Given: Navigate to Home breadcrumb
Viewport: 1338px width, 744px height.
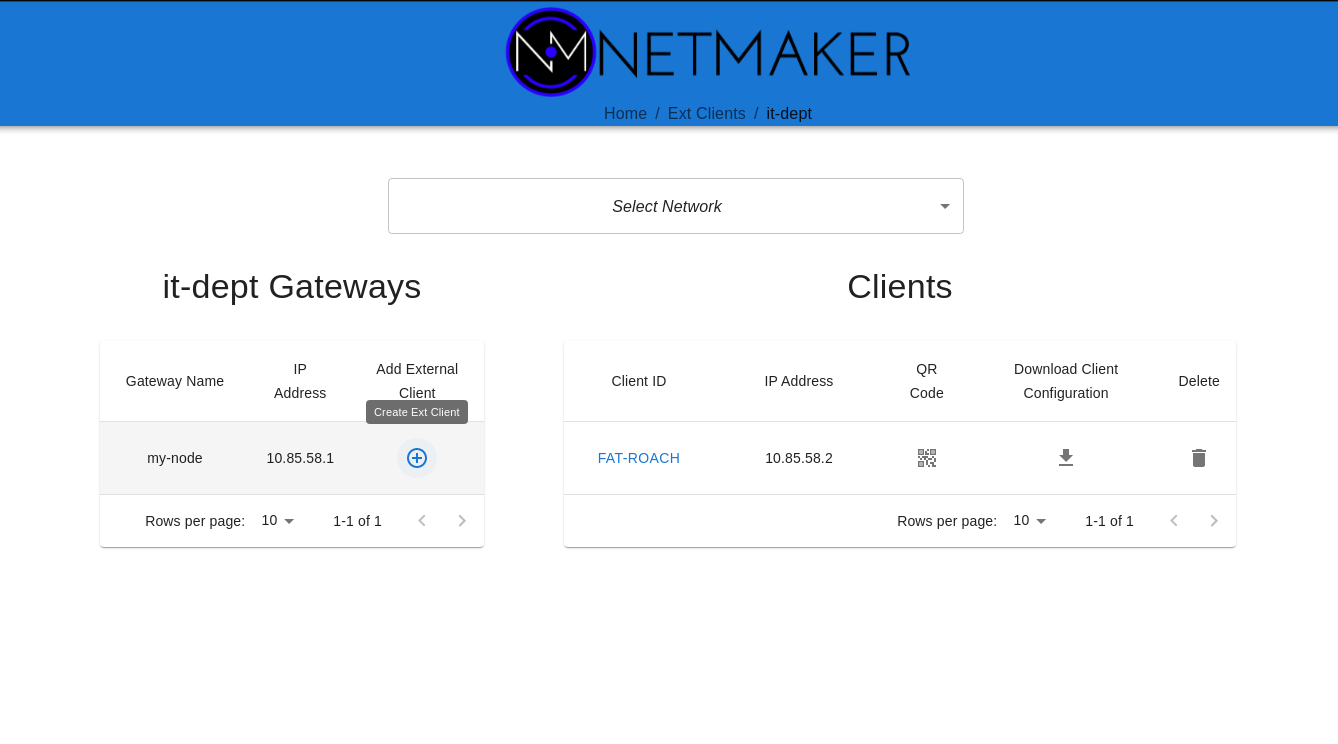Looking at the screenshot, I should coord(625,114).
